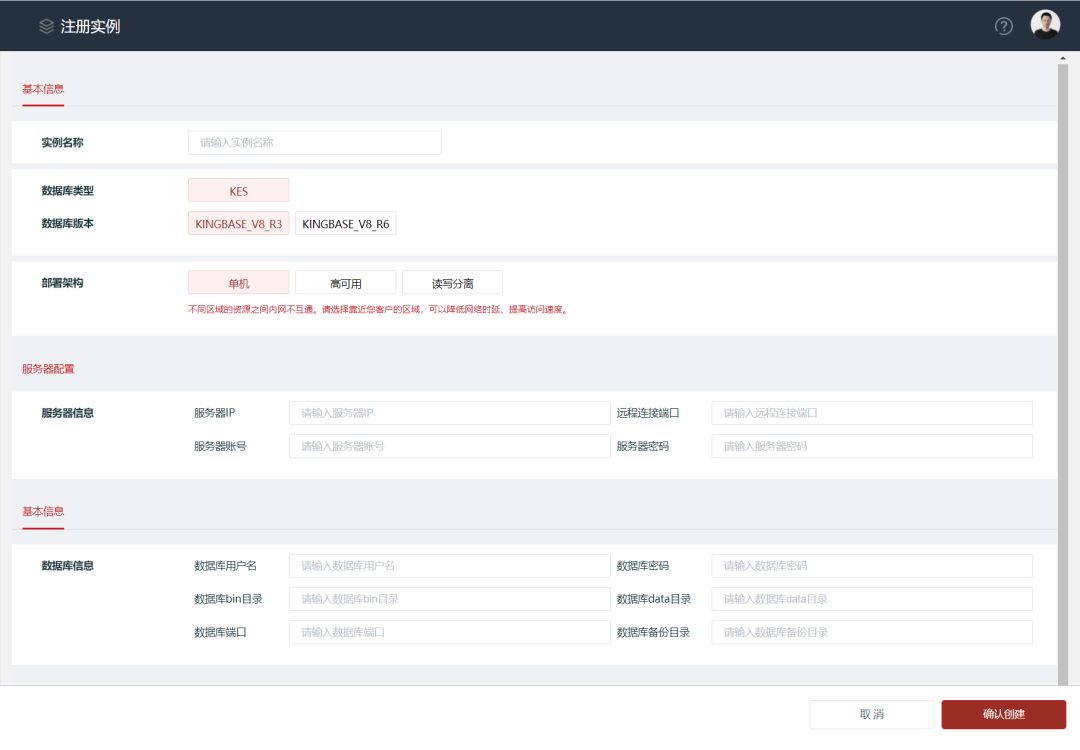Open the user avatar profile
Viewport: 1080px width, 750px height.
coord(1045,25)
